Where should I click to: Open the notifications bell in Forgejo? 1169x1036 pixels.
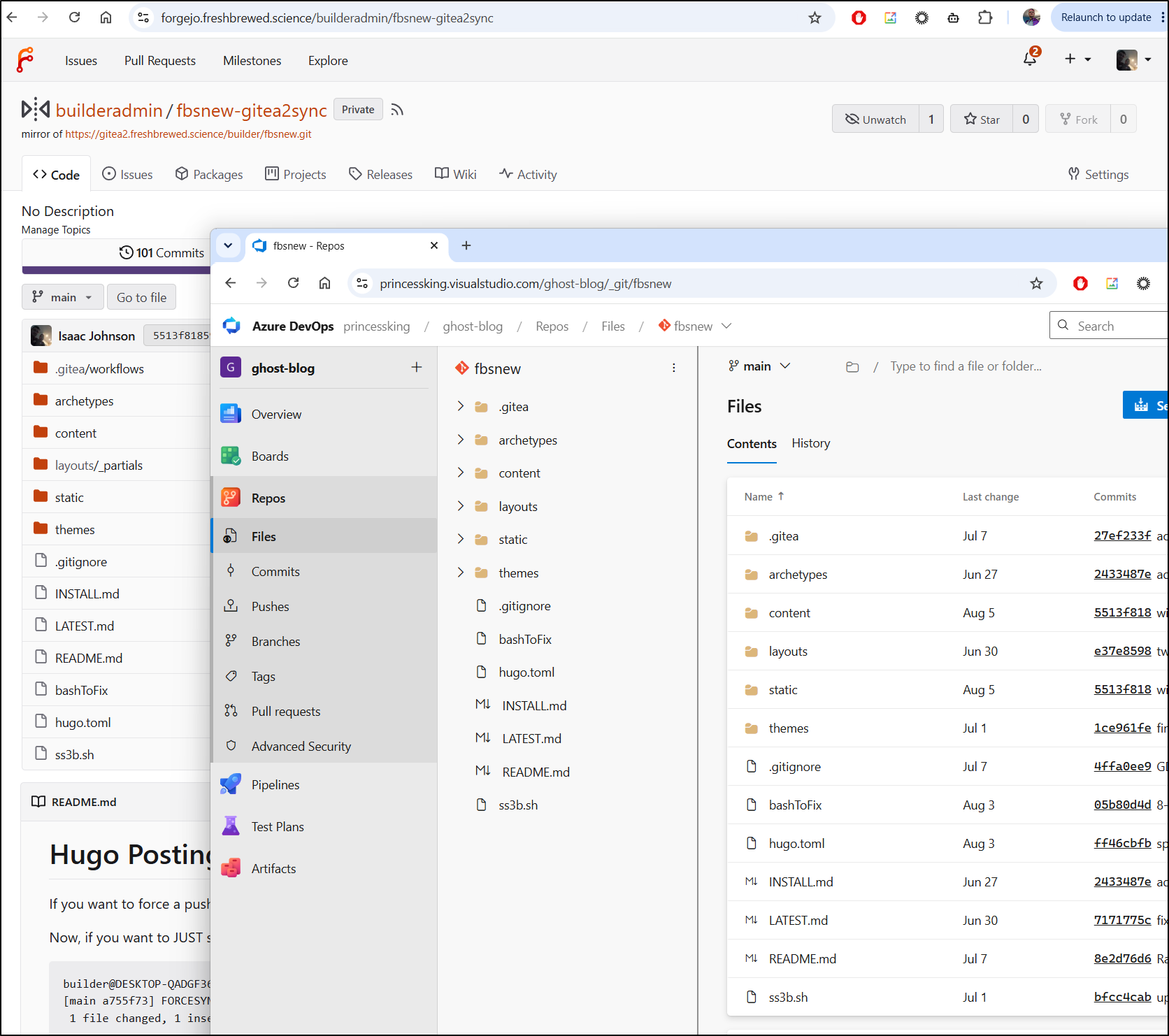click(x=1031, y=59)
